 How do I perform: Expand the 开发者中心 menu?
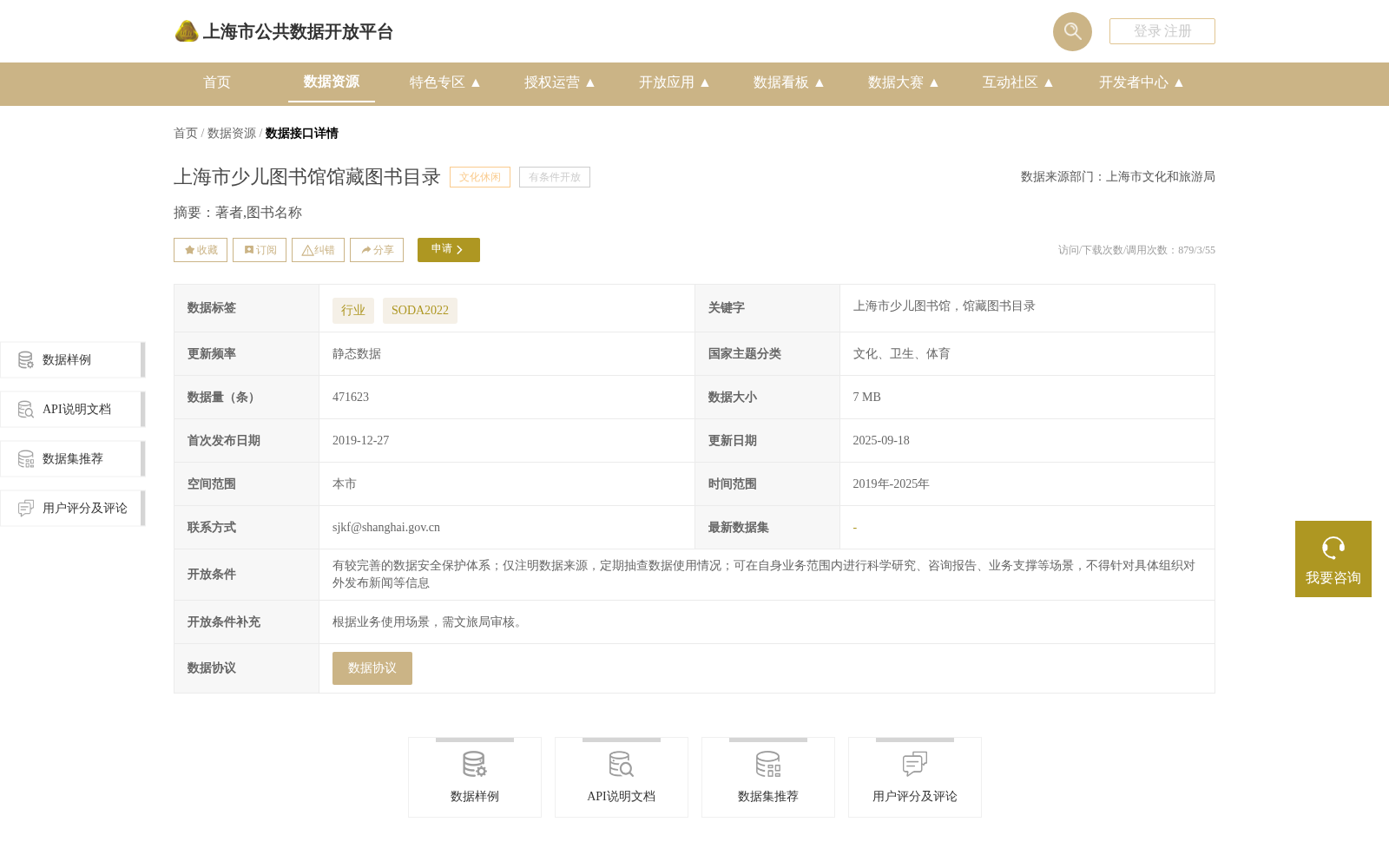coord(1142,82)
